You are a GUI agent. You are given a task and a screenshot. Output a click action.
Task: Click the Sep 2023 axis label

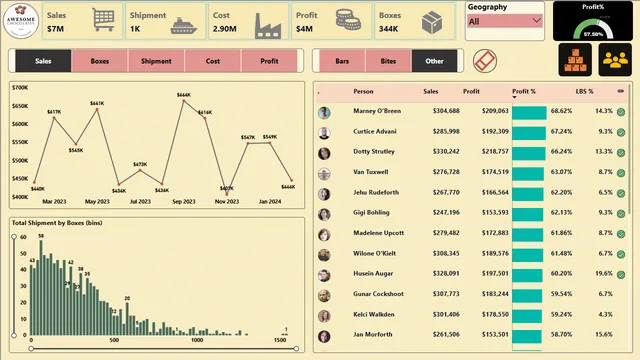[x=184, y=202]
